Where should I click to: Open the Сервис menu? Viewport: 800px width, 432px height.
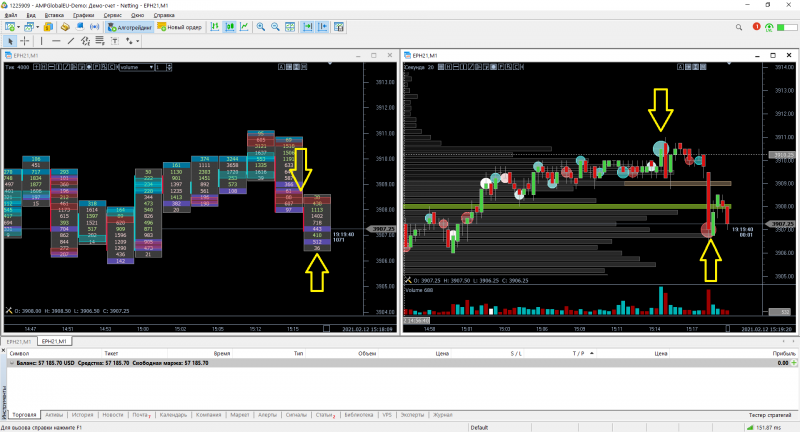click(113, 15)
